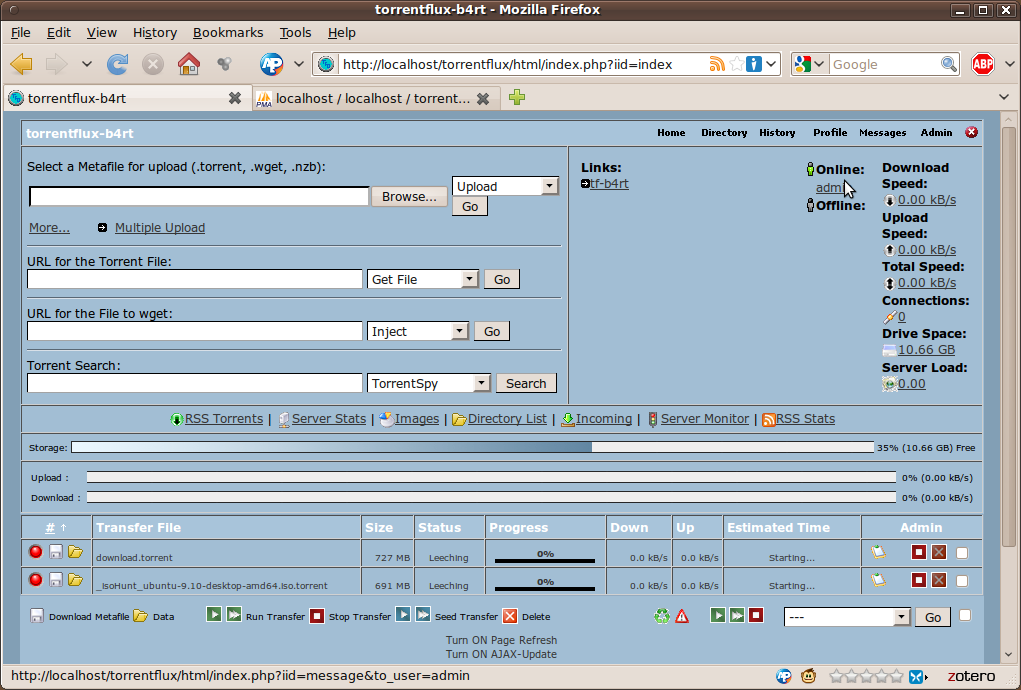
Task: Open the data folder icon for download.torrent
Action: (76, 552)
